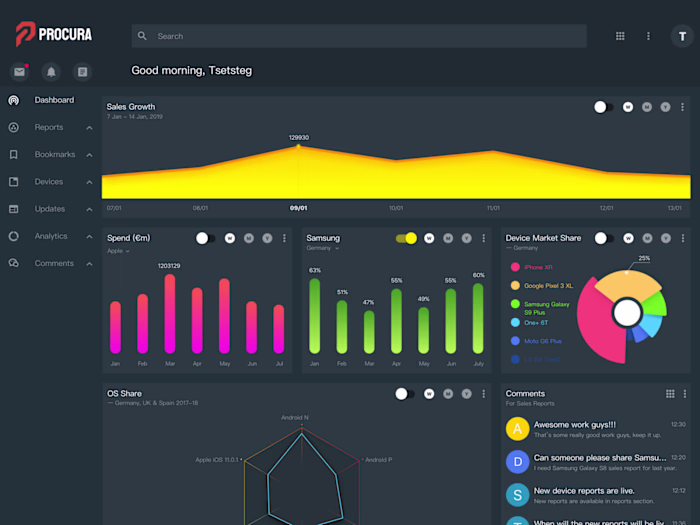Click the Procura logo
The width and height of the screenshot is (700, 525).
pos(54,34)
